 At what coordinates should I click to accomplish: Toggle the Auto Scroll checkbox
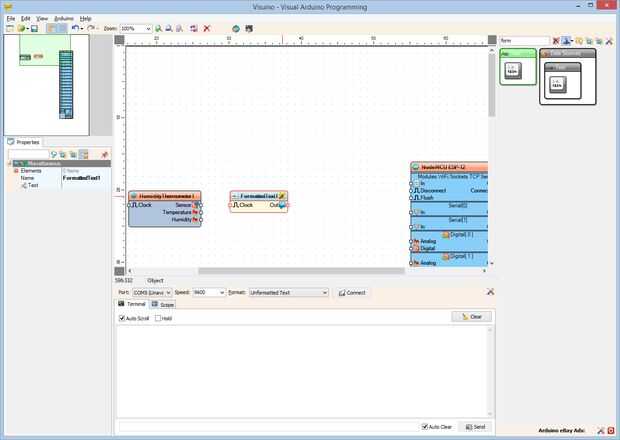coord(122,318)
